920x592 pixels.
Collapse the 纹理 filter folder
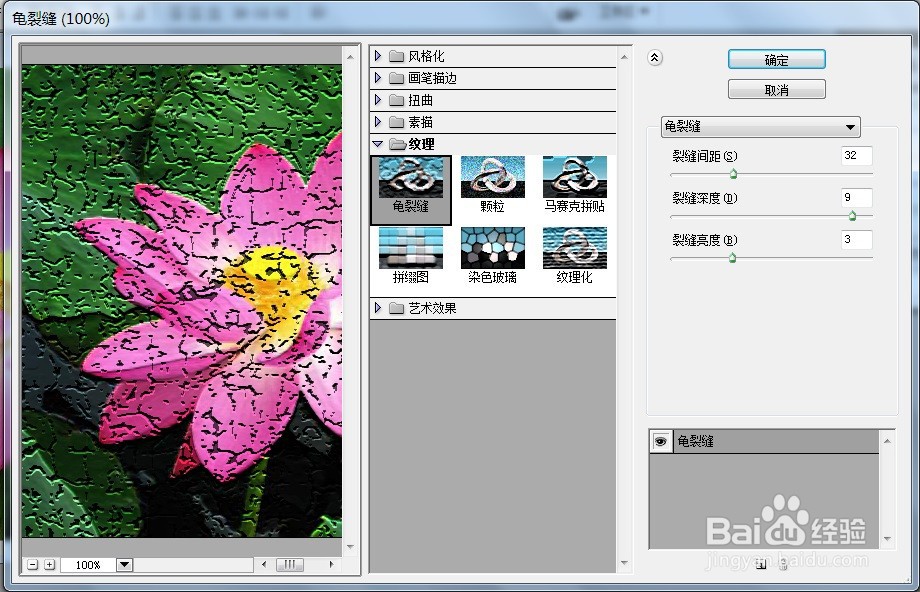(377, 144)
